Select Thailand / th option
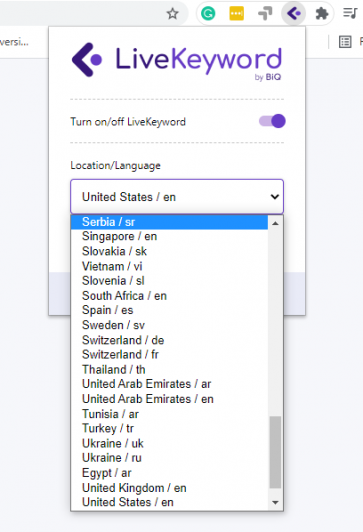Viewport: 363px width, 532px height. click(169, 369)
